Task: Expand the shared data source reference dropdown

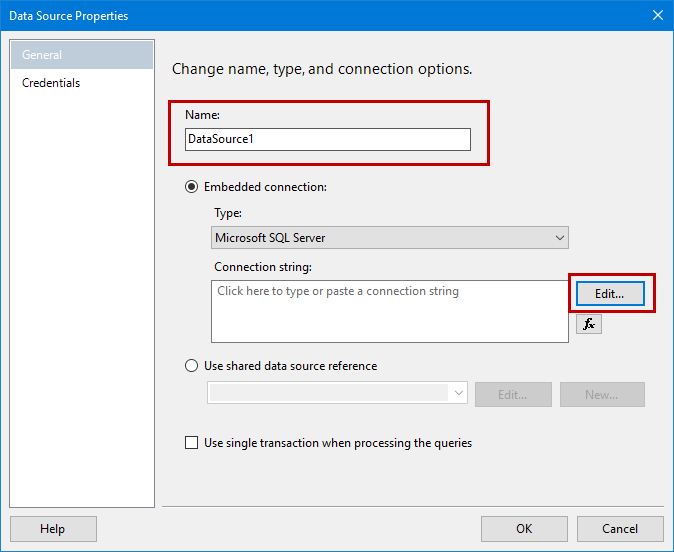Action: point(459,394)
